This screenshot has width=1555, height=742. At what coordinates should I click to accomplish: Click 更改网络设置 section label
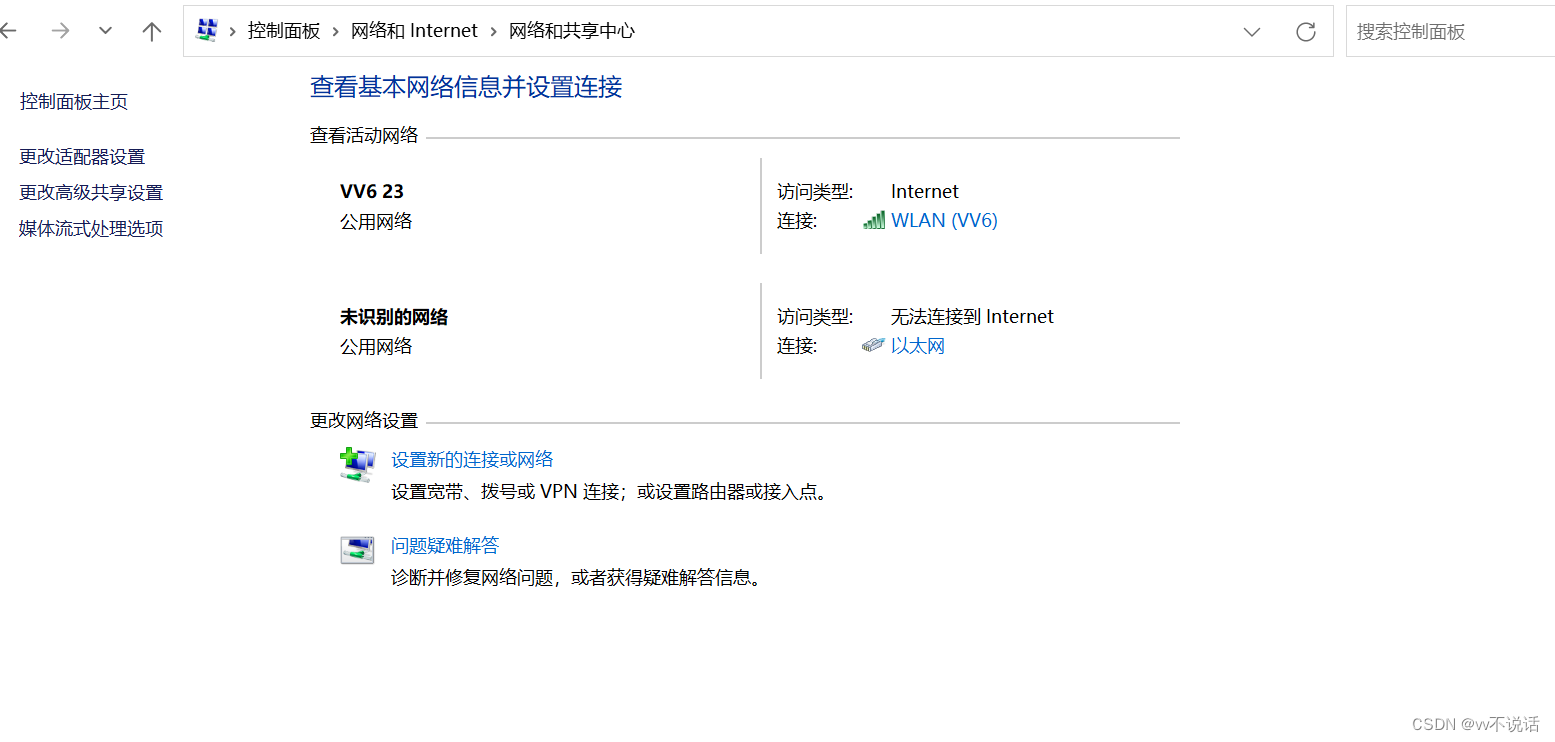point(364,421)
